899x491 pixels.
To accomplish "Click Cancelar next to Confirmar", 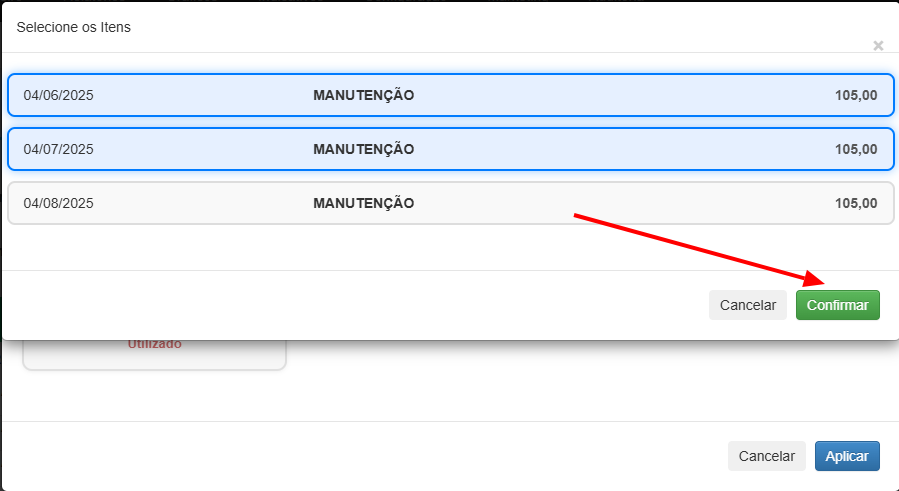I will 748,305.
